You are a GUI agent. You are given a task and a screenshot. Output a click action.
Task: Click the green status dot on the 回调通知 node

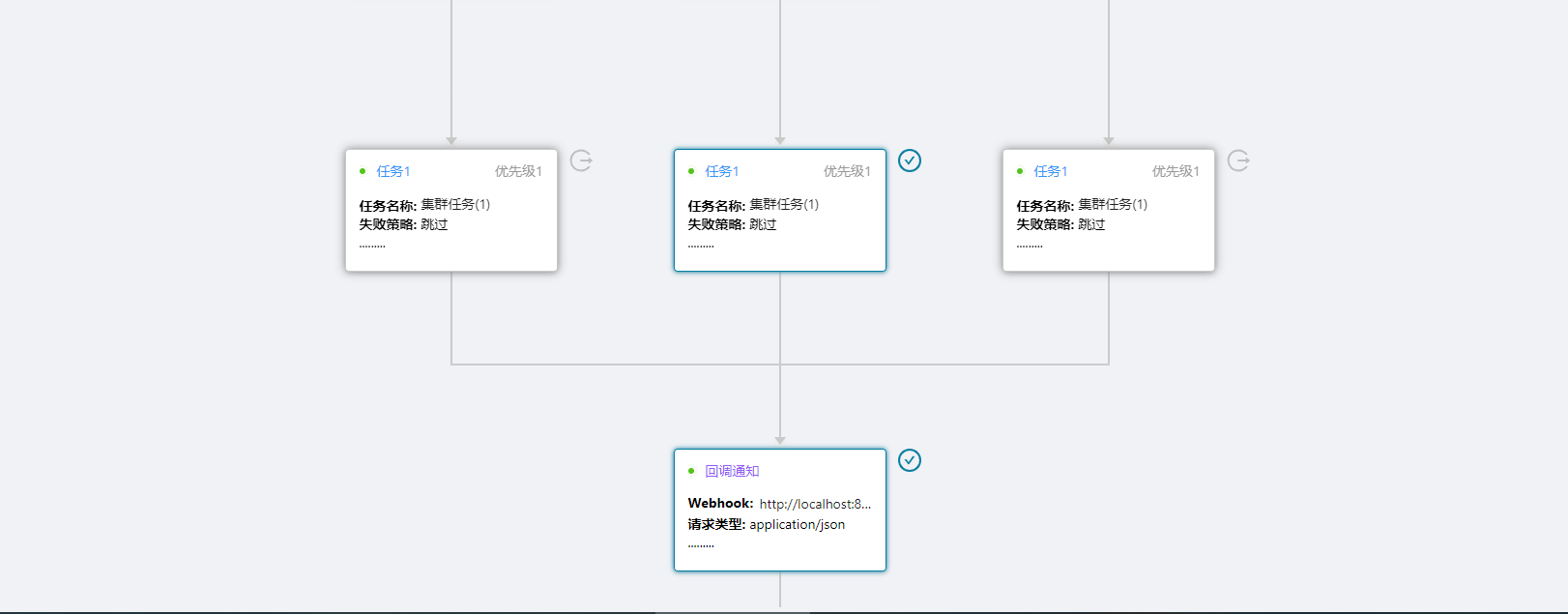(x=691, y=472)
